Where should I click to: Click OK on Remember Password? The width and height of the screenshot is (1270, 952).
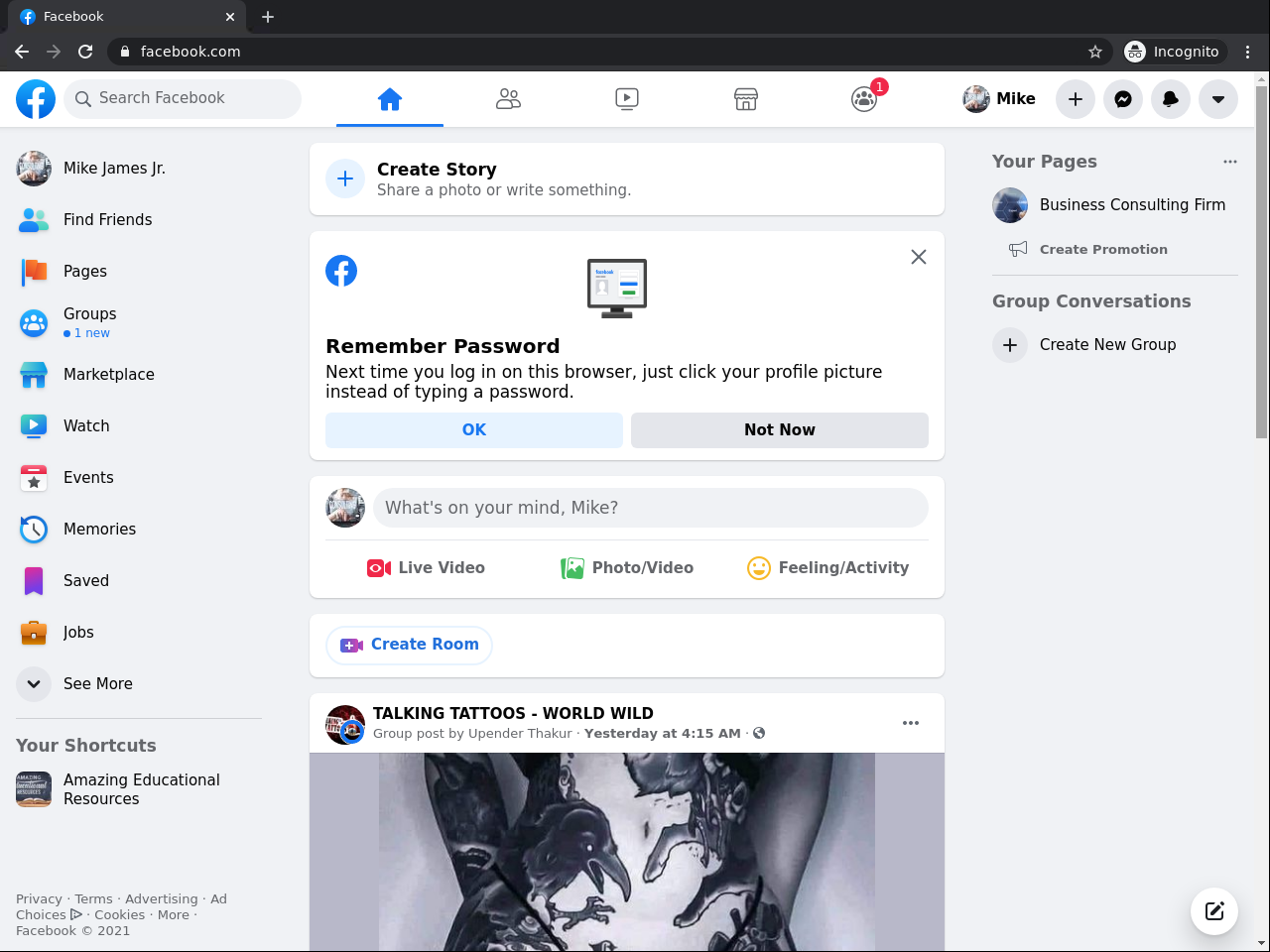coord(474,430)
